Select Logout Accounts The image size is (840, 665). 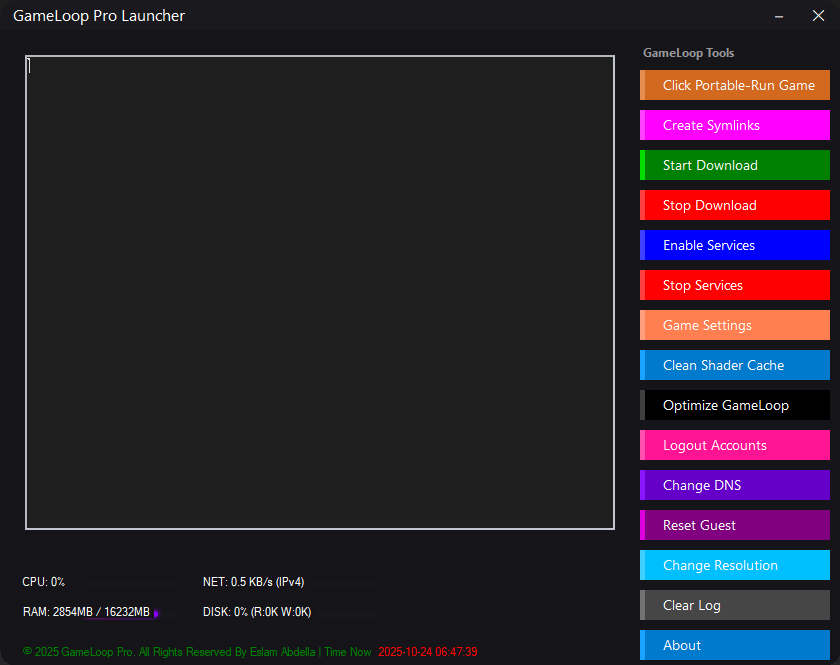coord(734,445)
